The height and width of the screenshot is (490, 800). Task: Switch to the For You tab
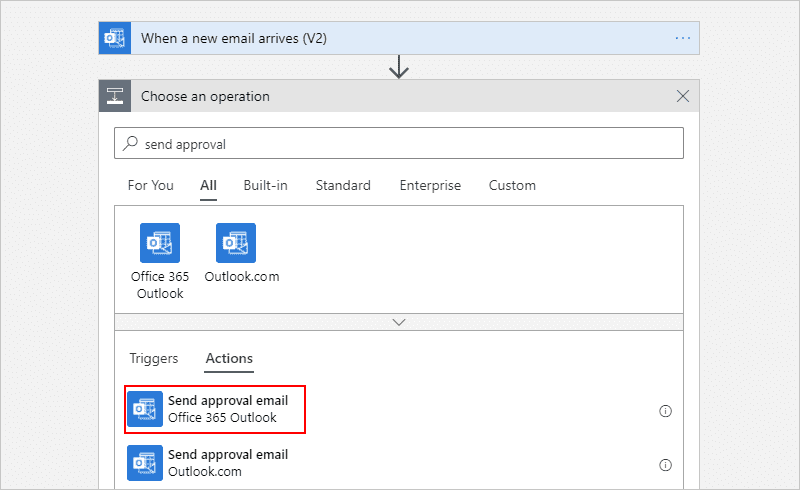click(x=151, y=185)
